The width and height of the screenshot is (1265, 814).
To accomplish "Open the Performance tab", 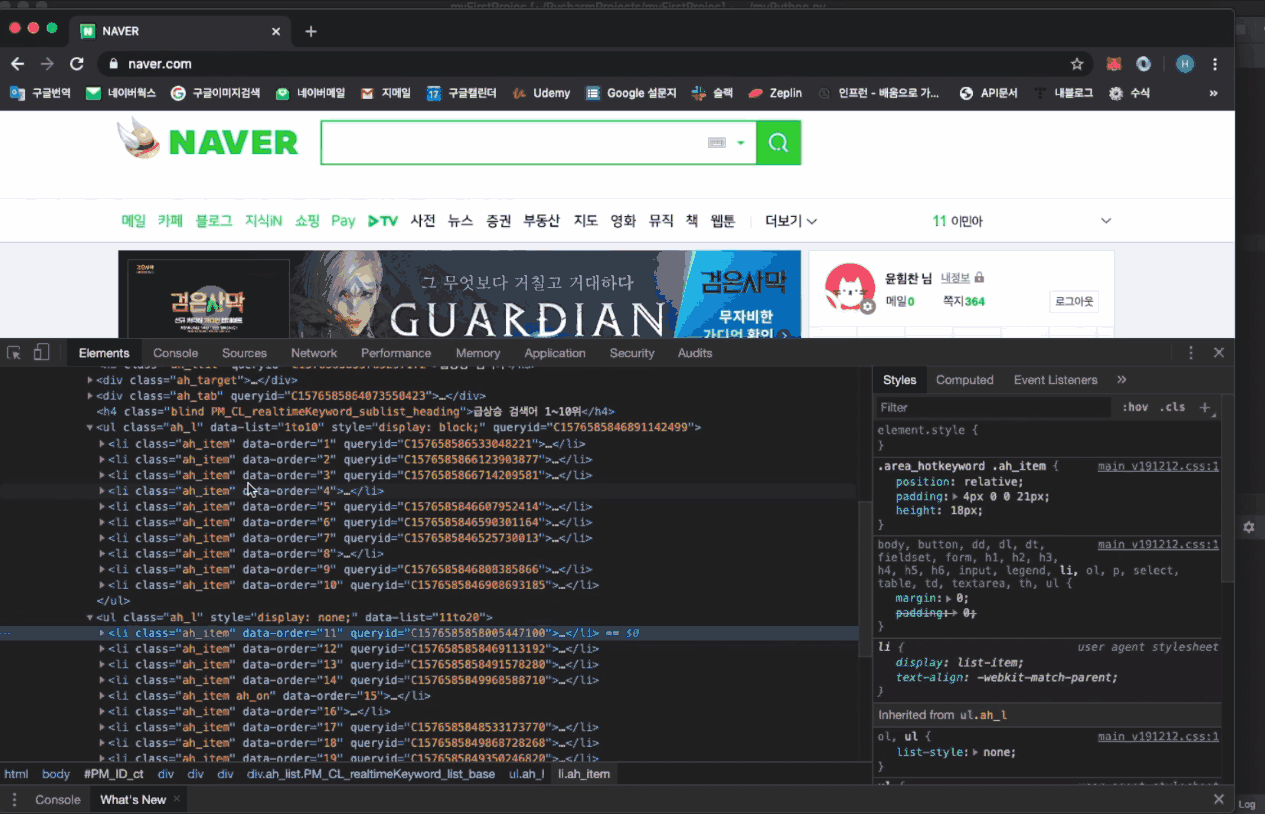I will [396, 353].
